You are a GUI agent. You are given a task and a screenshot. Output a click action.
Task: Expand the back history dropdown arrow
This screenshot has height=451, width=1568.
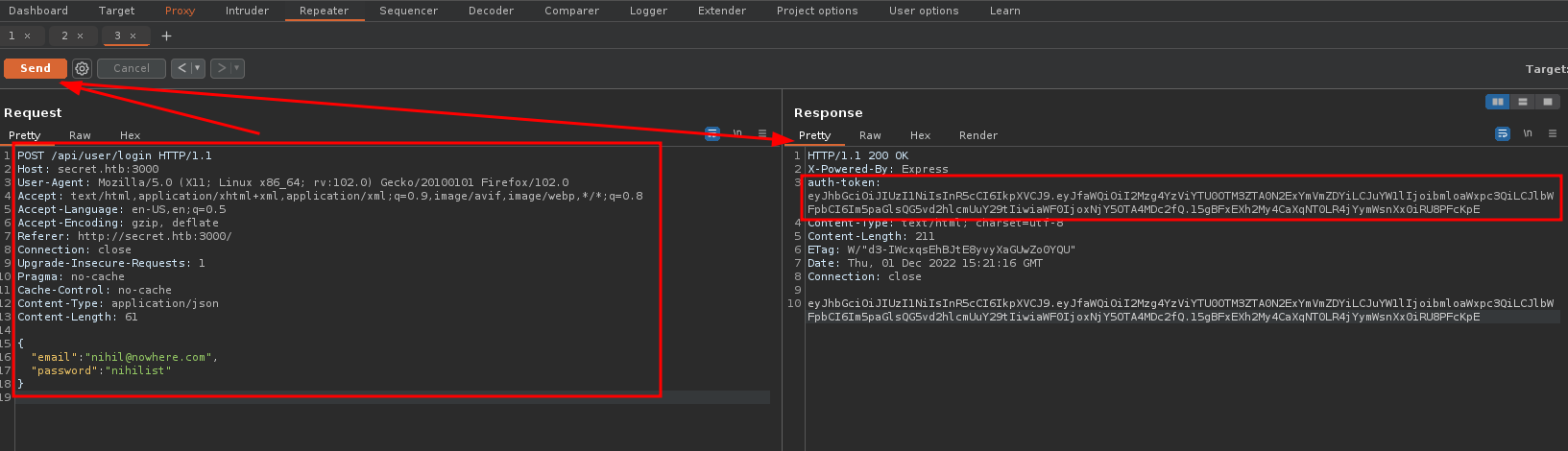point(198,68)
